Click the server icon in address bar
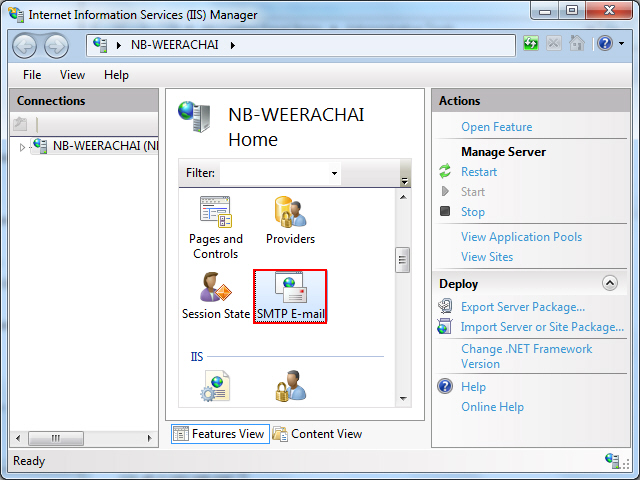640x480 pixels. [100, 44]
